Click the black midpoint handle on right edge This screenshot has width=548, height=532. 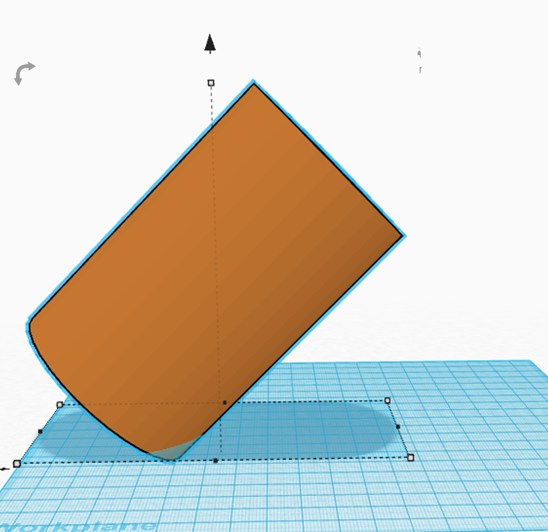click(x=398, y=426)
